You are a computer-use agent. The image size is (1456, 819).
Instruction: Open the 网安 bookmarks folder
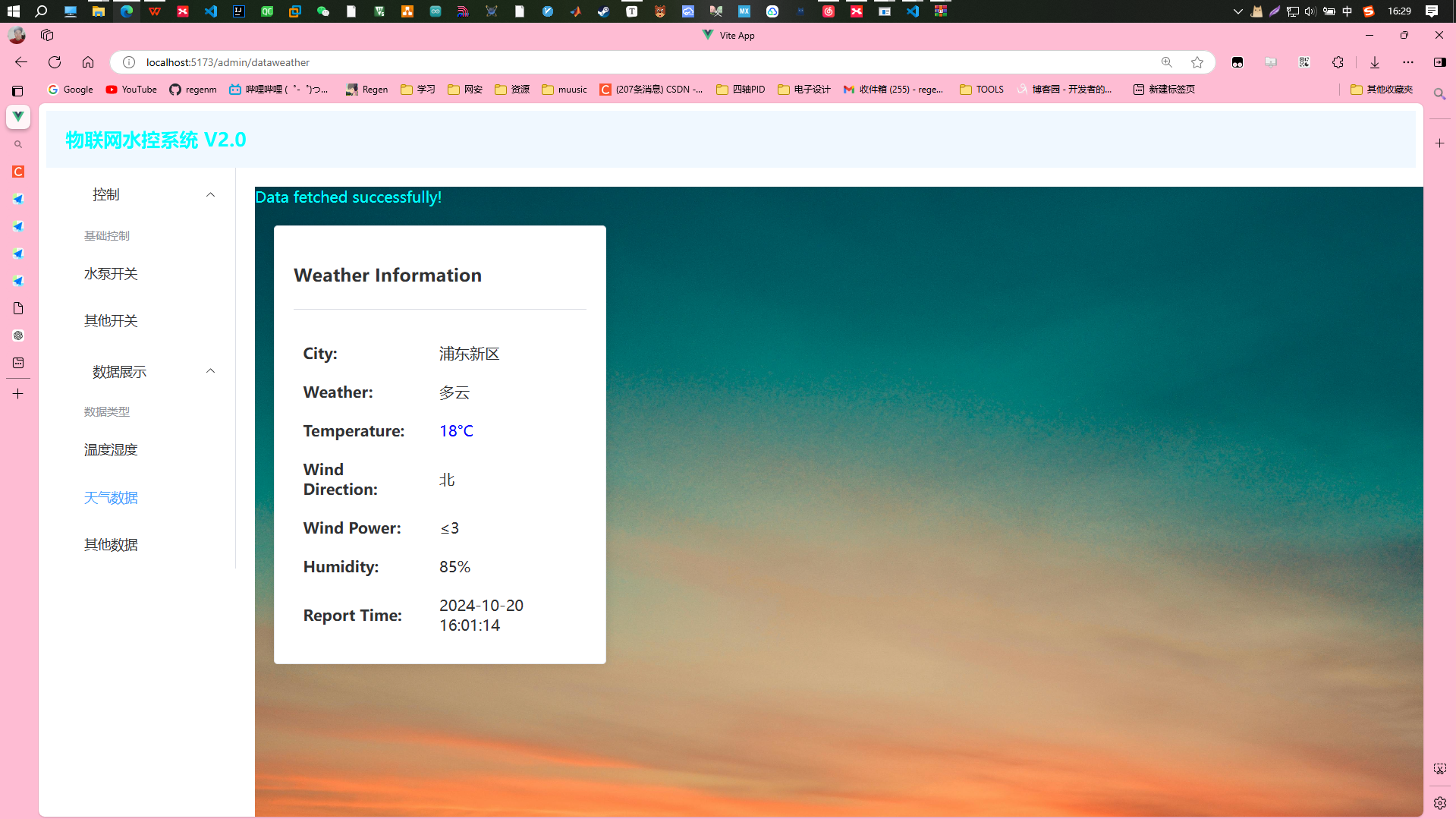[465, 90]
